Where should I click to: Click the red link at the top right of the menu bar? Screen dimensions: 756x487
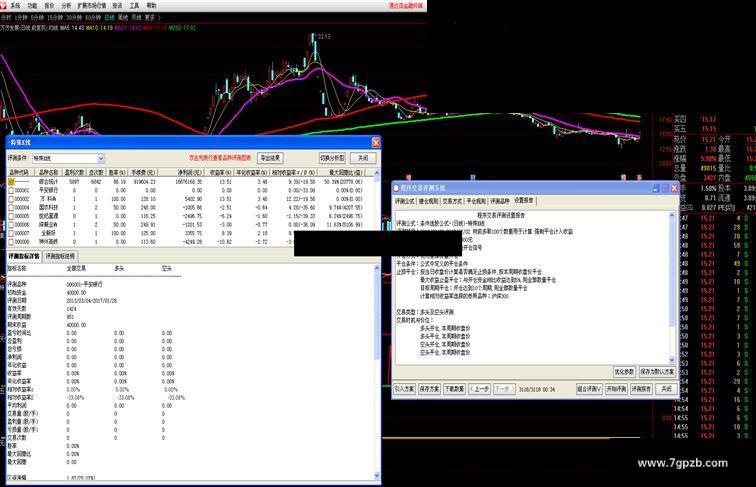(406, 6)
